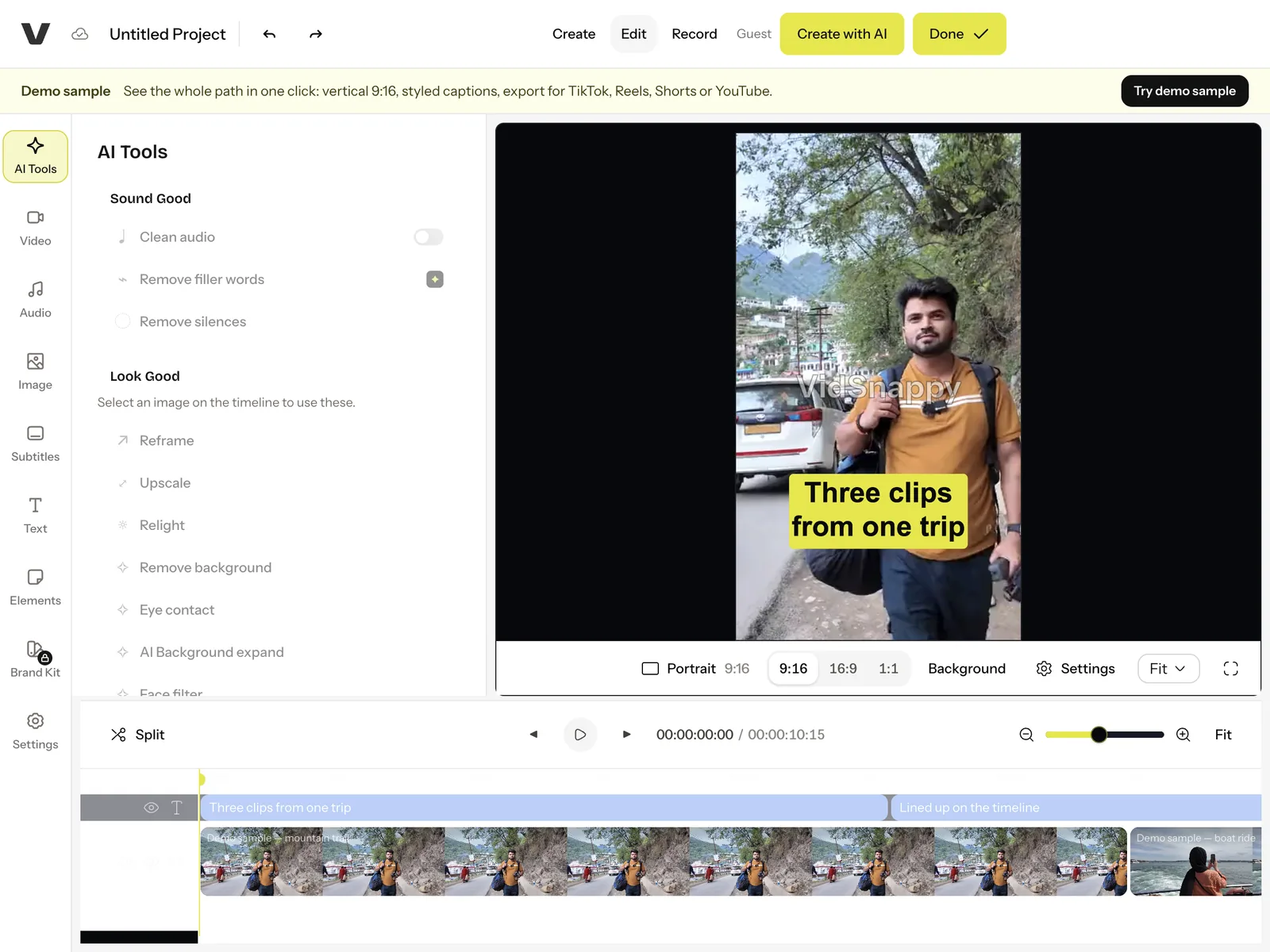Screen dimensions: 1270x952
Task: Open the Video sidebar panel
Action: (36, 228)
